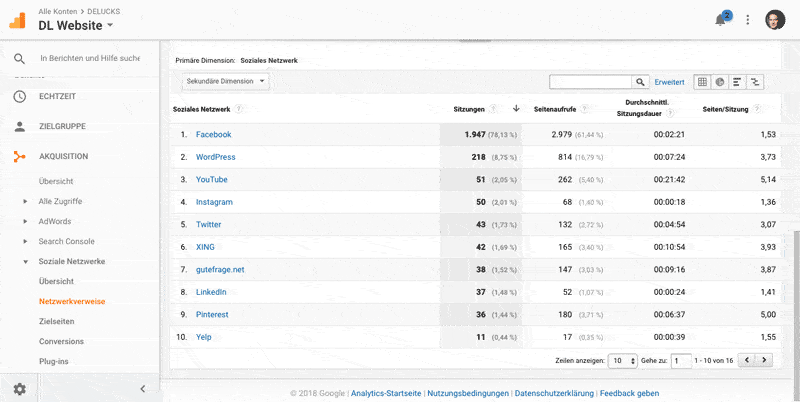
Task: Open the user account avatar
Action: coord(774,20)
